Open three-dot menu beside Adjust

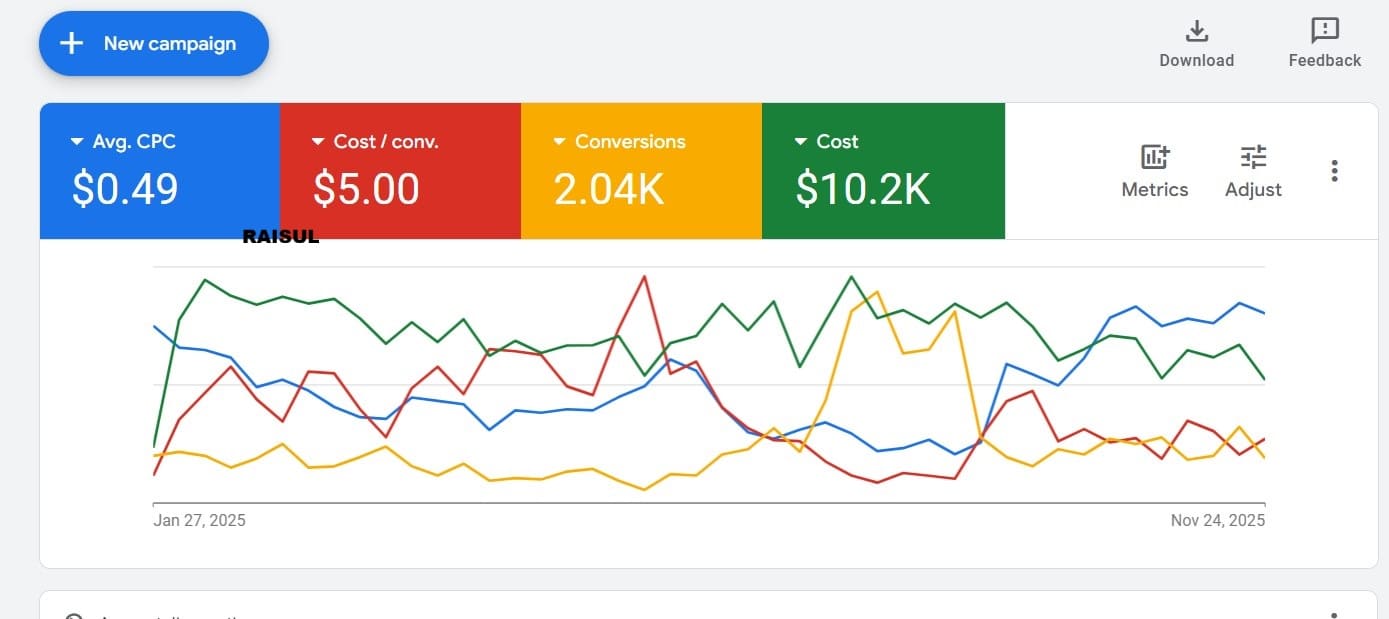pos(1334,171)
